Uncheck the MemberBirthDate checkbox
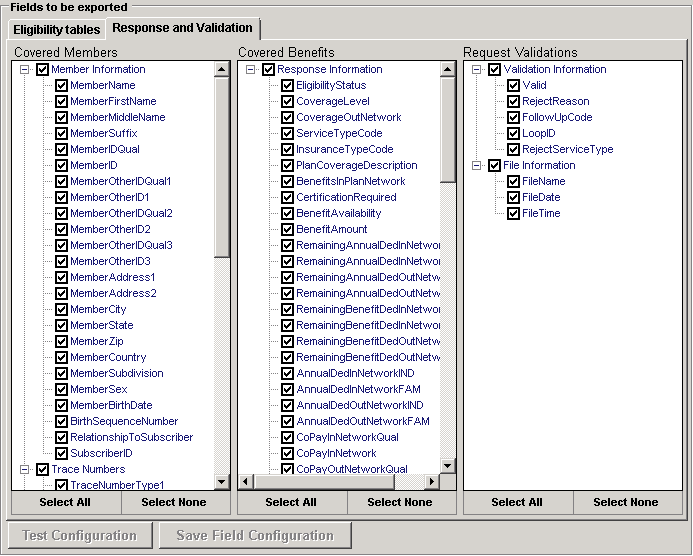 coord(61,406)
